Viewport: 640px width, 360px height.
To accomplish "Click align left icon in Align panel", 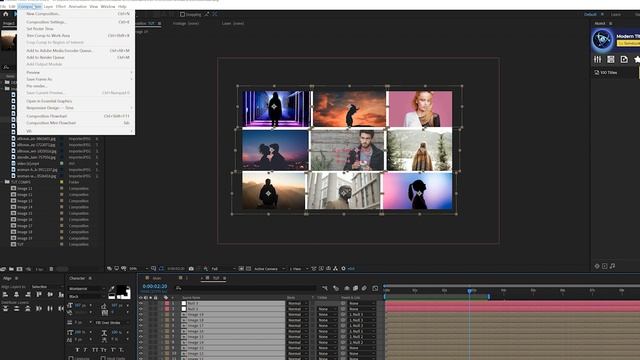I will point(5,294).
